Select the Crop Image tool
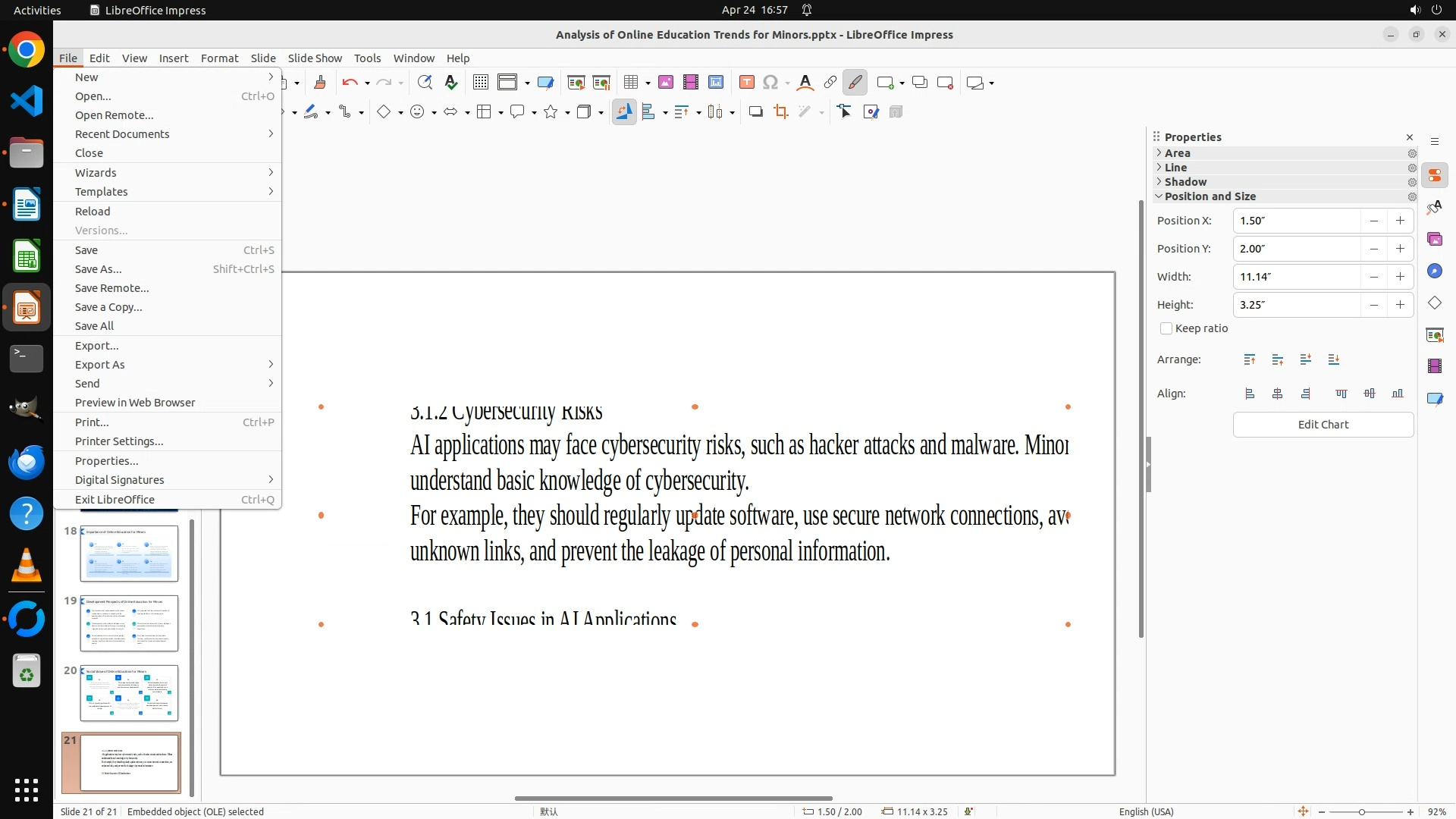 point(780,112)
